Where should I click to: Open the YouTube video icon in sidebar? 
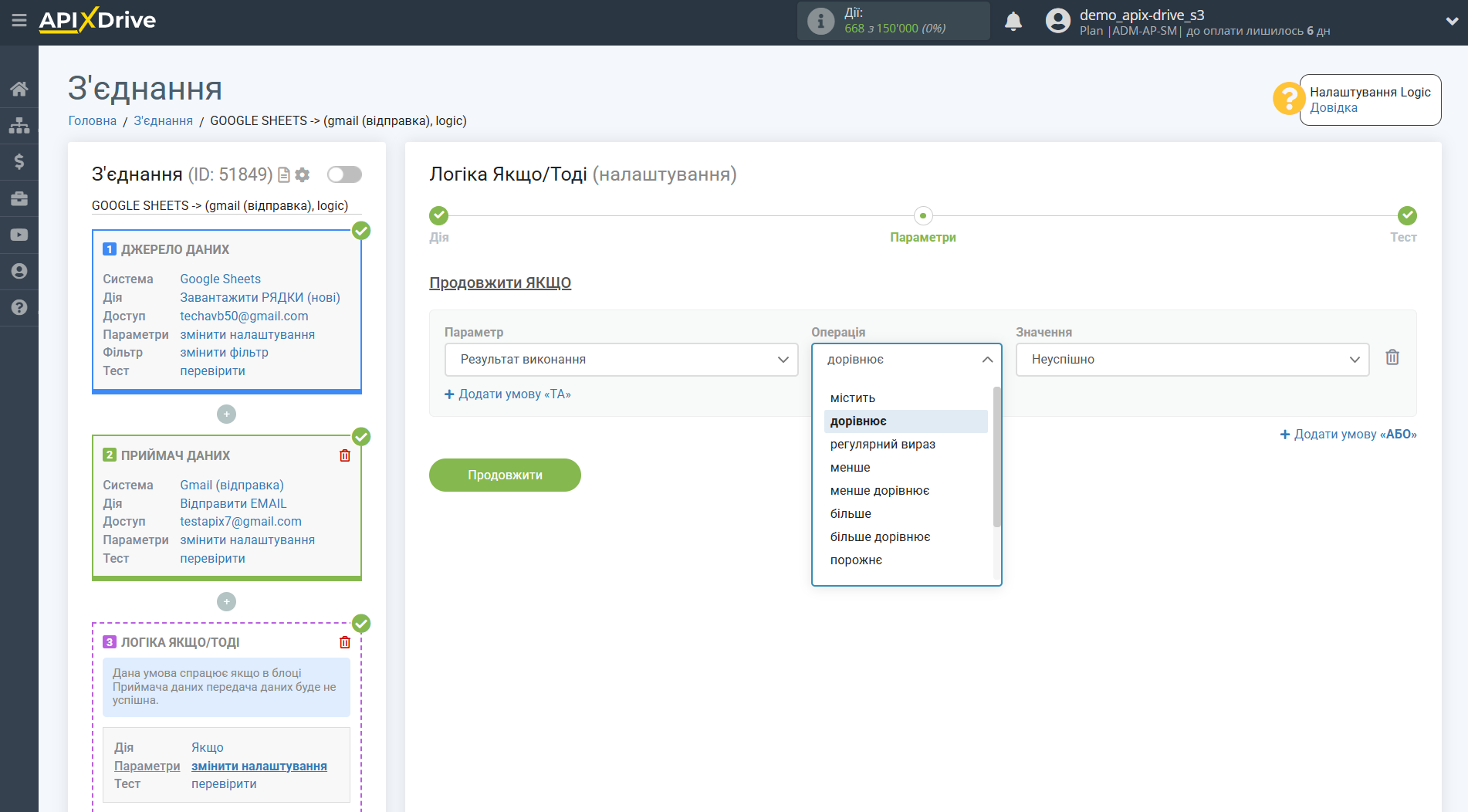click(19, 235)
